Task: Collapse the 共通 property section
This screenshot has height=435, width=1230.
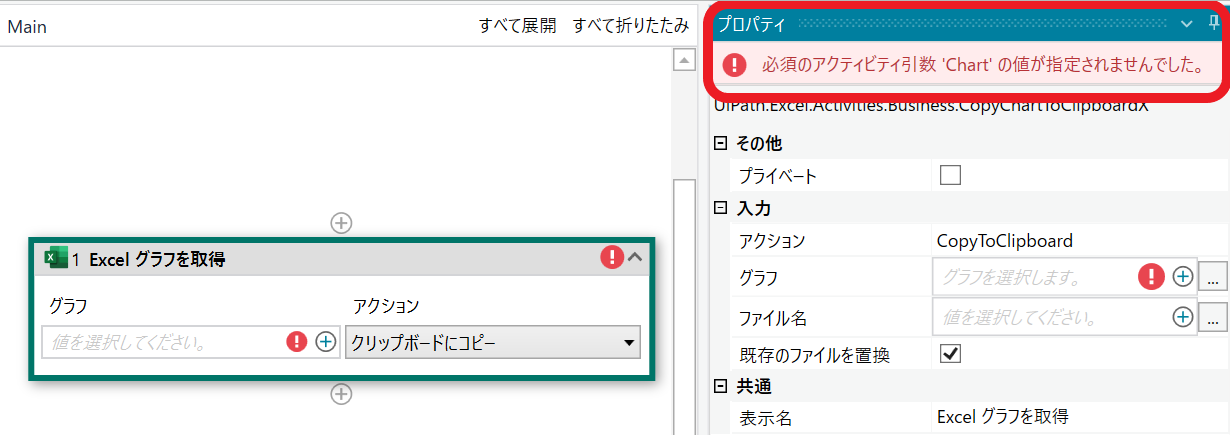Action: 720,387
